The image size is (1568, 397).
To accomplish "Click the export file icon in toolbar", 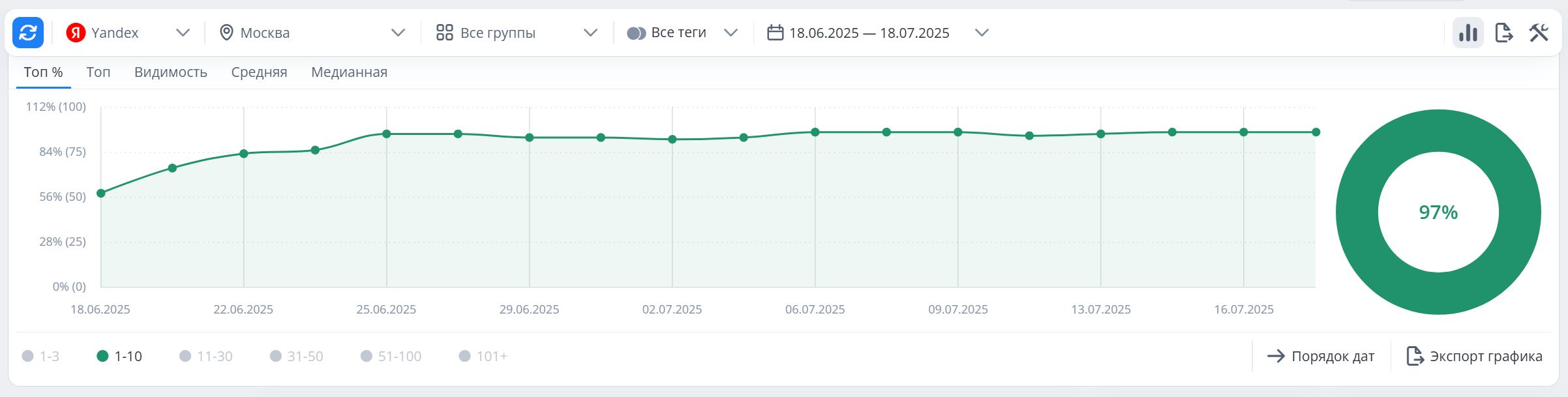I will point(1503,33).
